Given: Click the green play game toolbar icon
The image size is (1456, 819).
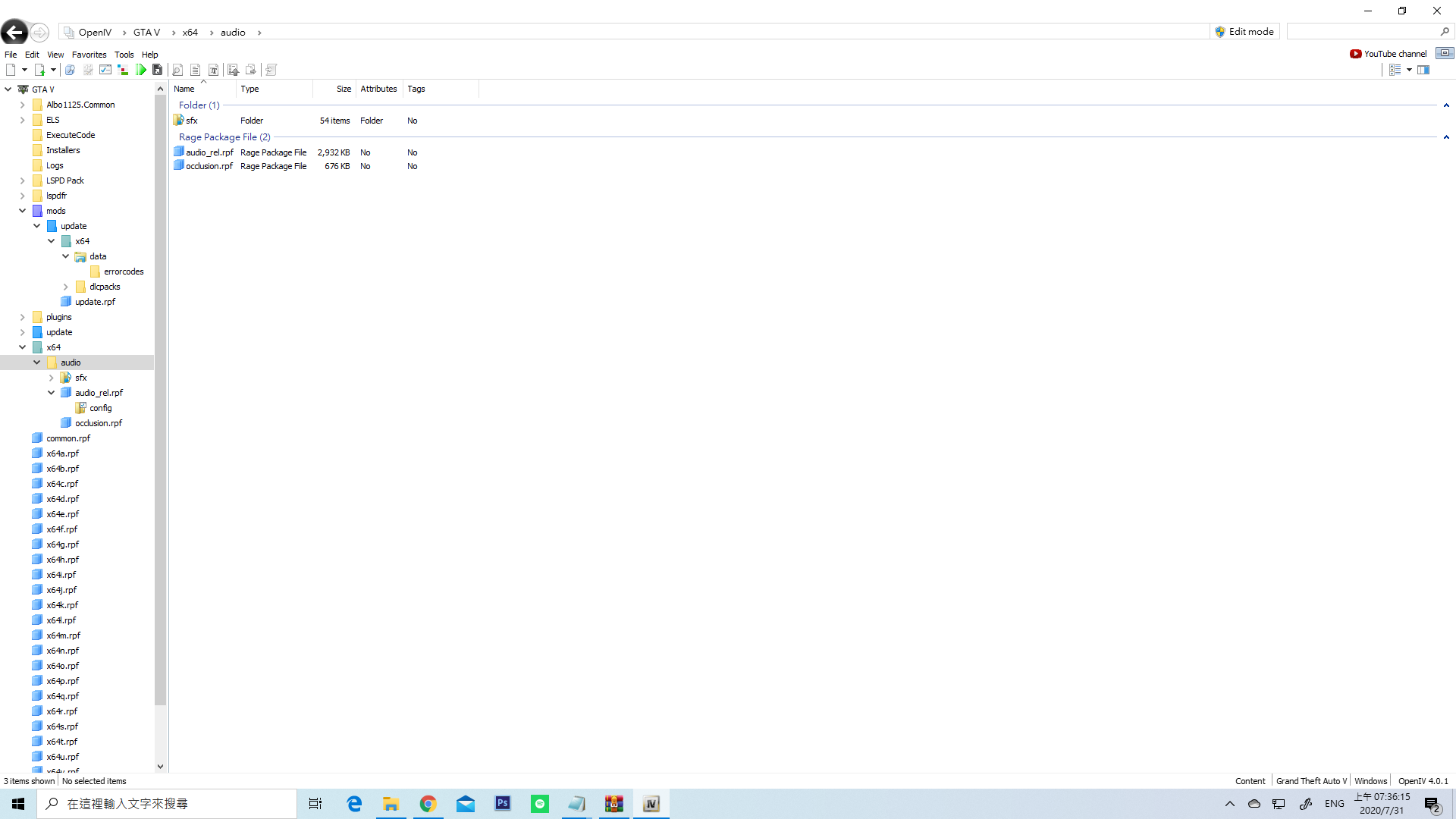Looking at the screenshot, I should click(141, 70).
